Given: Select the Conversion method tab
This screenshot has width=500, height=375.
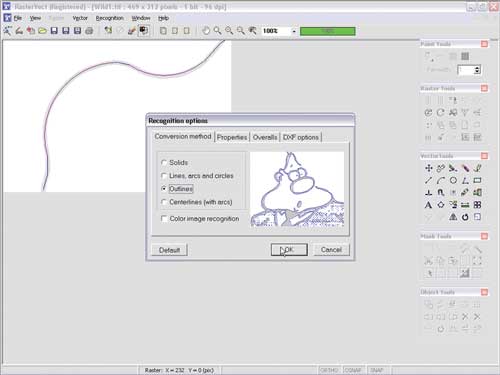Looking at the screenshot, I should point(183,136).
